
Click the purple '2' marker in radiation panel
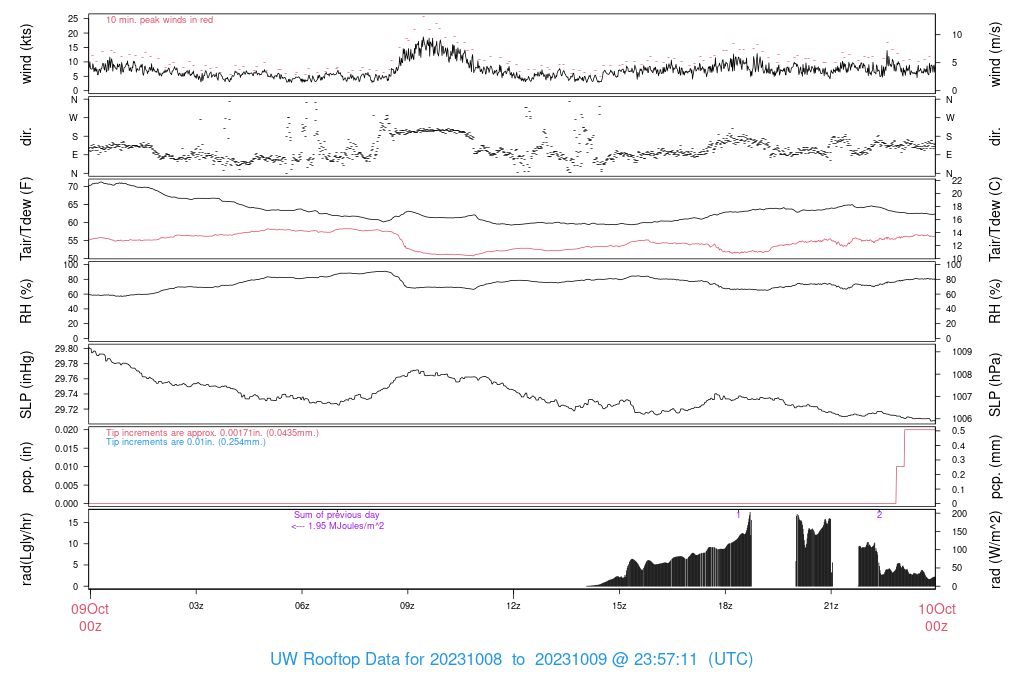coord(879,514)
